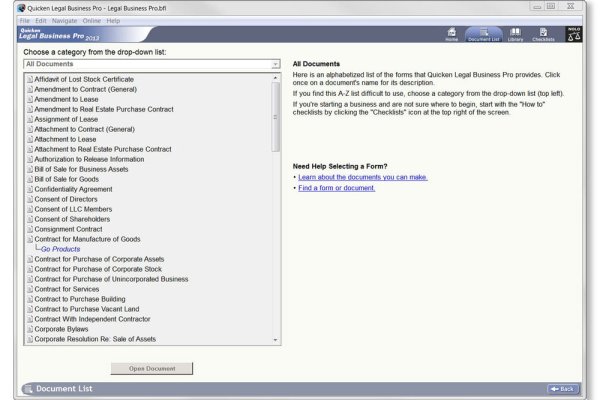Open the File menu
The height and width of the screenshot is (400, 600).
25,20
